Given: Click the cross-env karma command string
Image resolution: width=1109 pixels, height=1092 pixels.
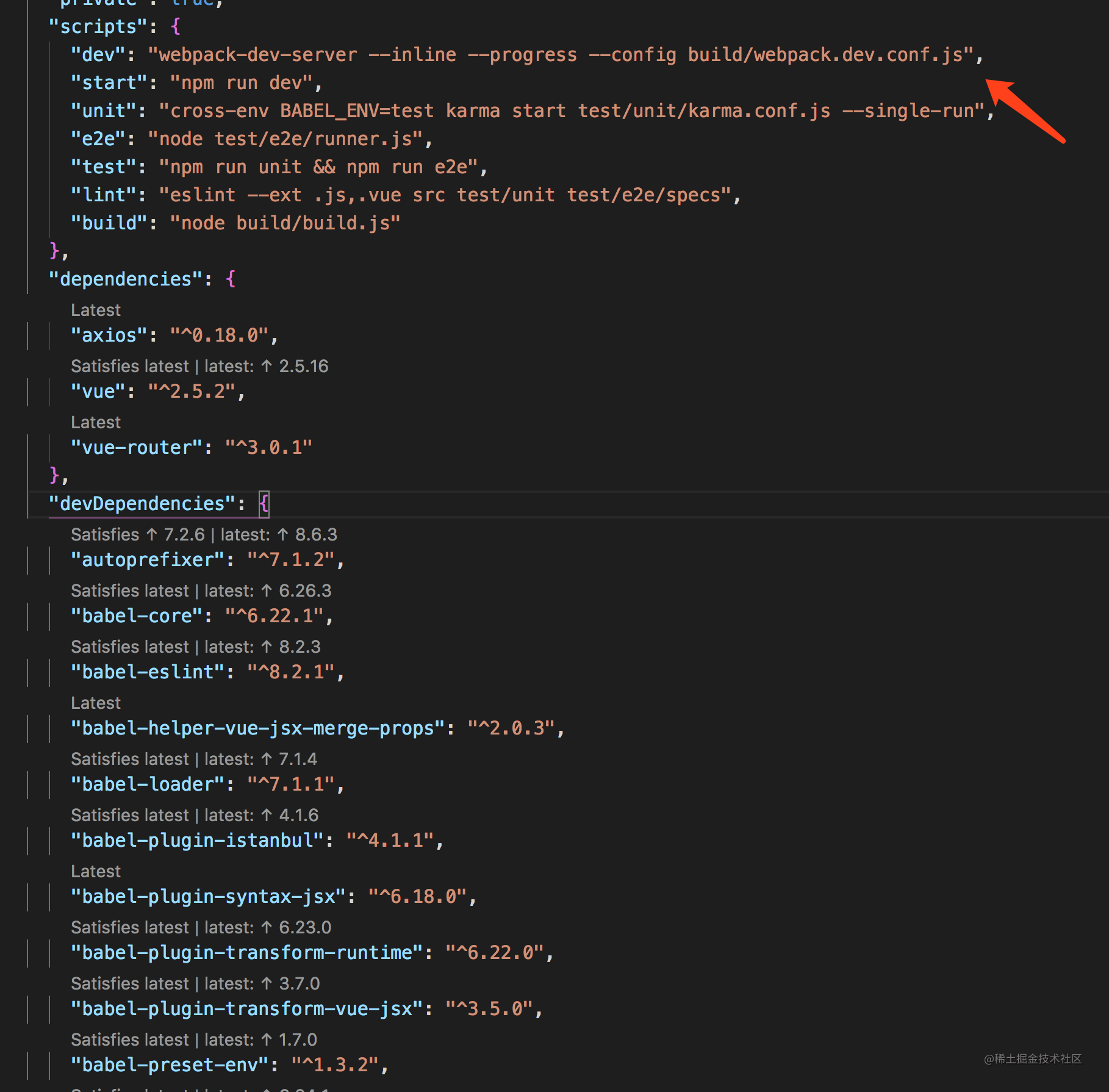Looking at the screenshot, I should (x=572, y=111).
